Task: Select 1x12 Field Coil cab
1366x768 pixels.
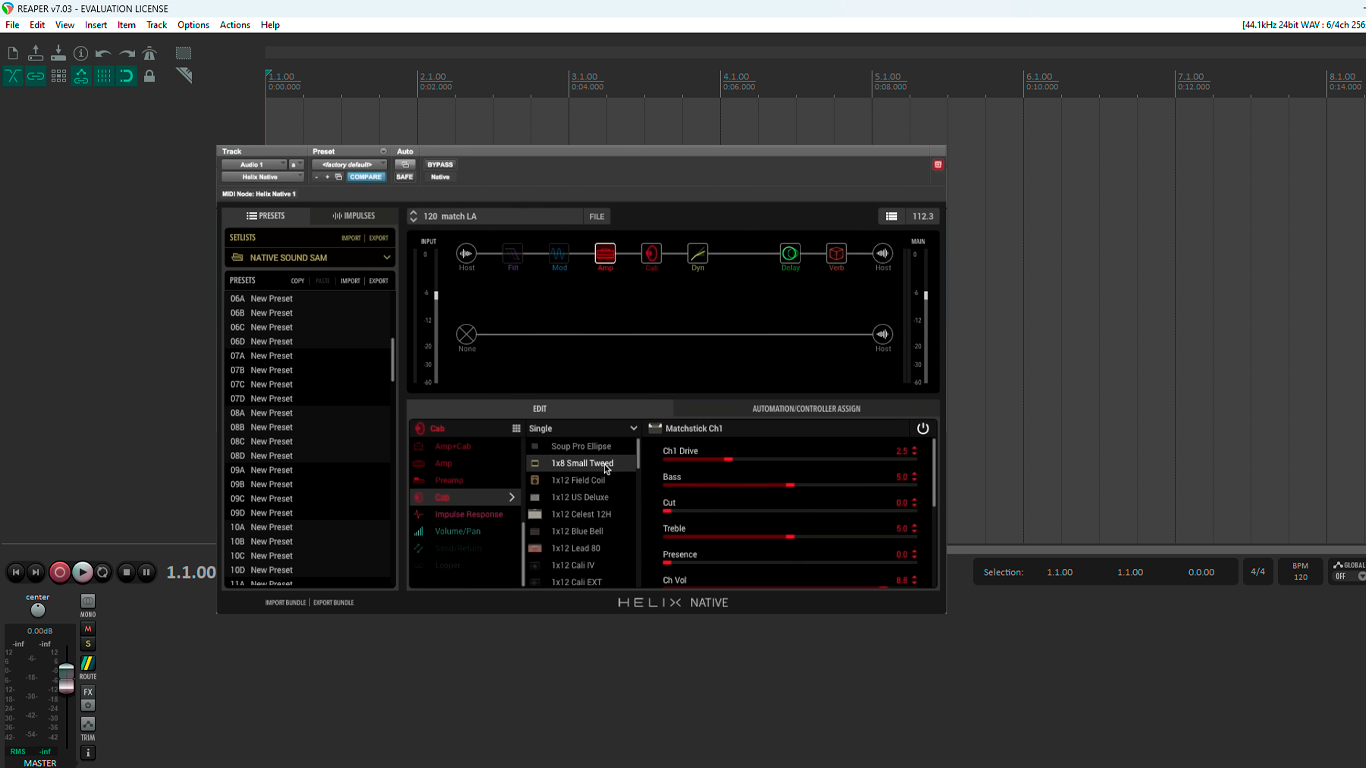Action: pos(581,480)
